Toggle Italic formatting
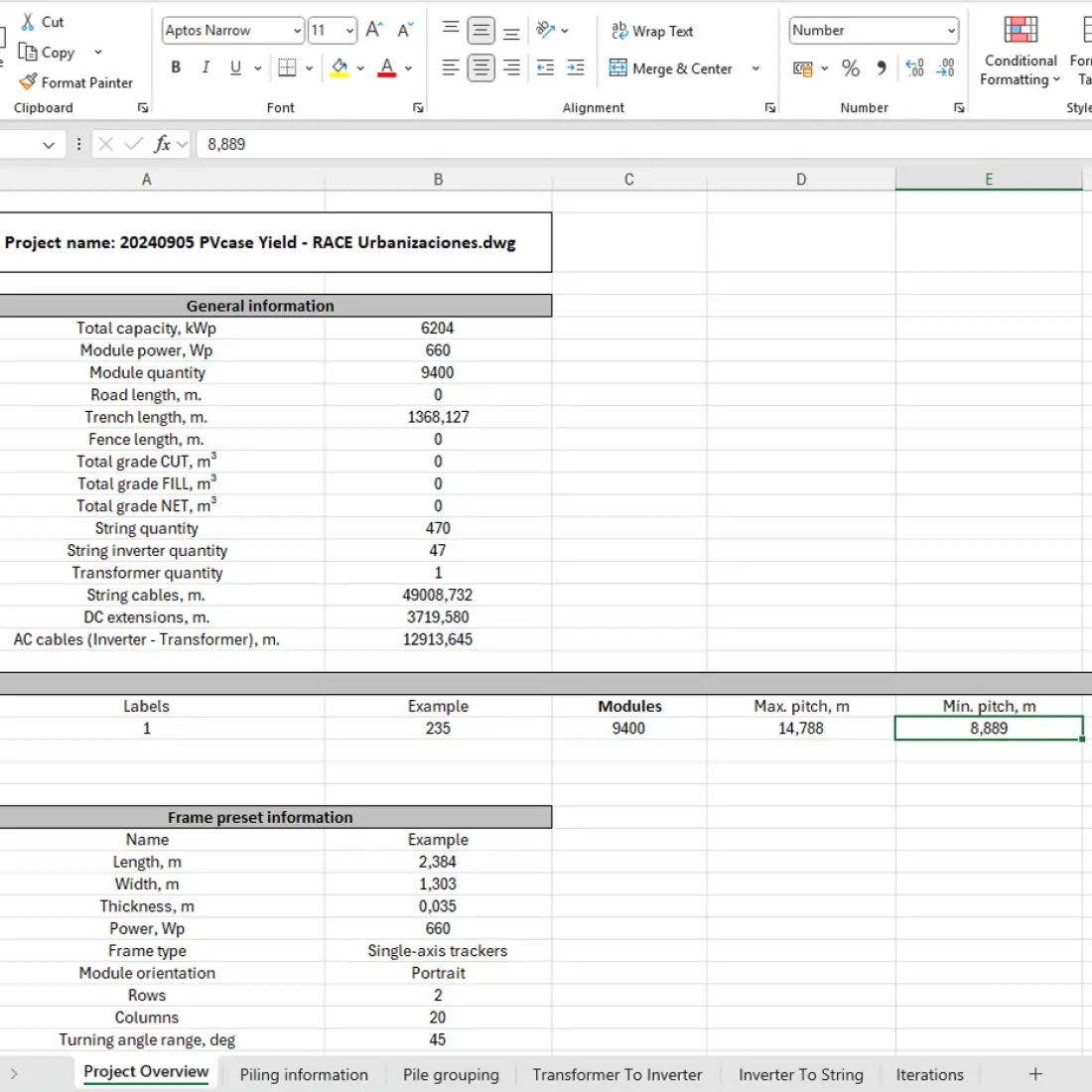Viewport: 1092px width, 1092px height. click(x=205, y=68)
